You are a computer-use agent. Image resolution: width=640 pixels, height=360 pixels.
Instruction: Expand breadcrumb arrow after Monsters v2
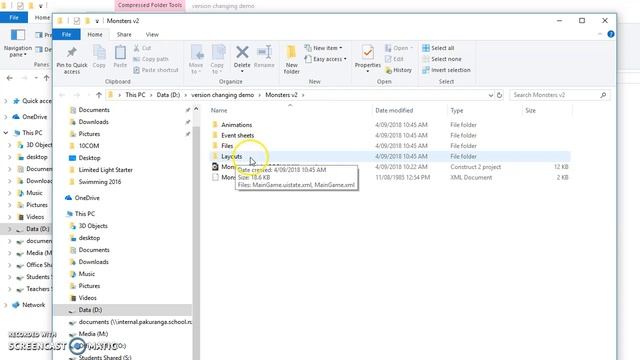pyautogui.click(x=303, y=95)
